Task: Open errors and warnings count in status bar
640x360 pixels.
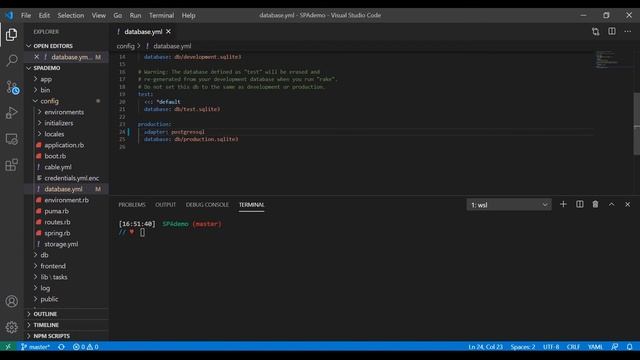Action: tap(85, 347)
